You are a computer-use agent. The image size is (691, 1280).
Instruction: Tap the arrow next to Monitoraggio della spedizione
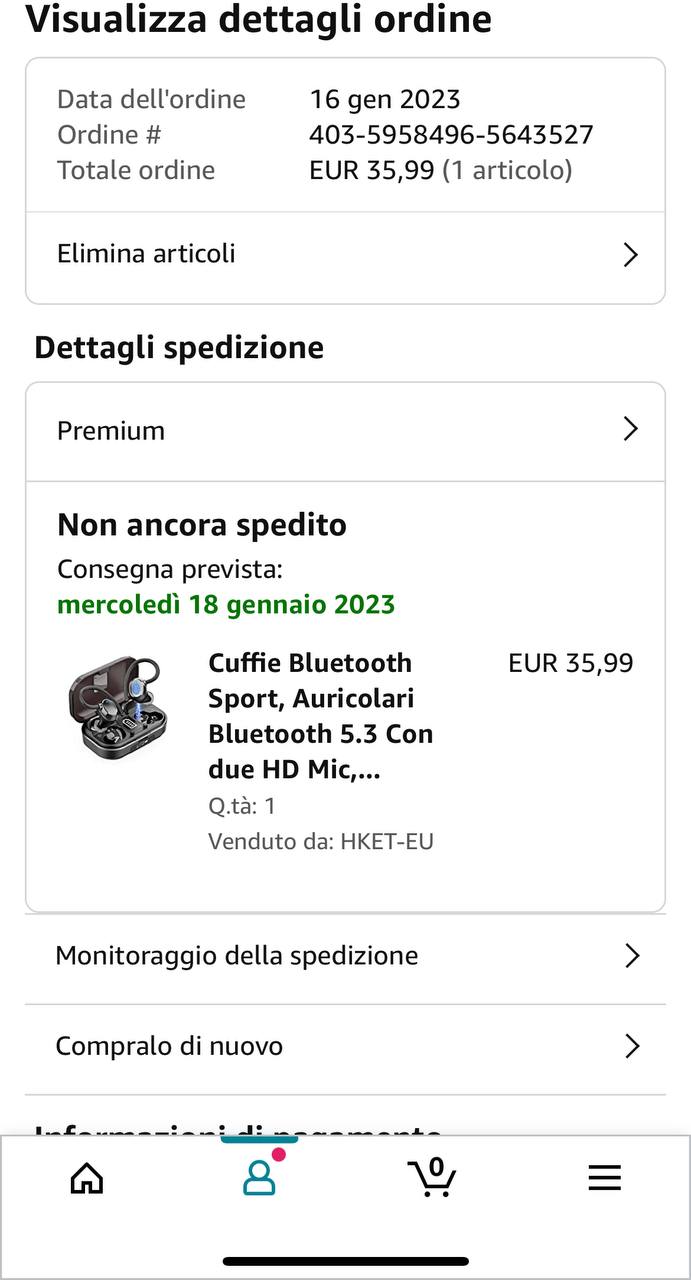631,956
